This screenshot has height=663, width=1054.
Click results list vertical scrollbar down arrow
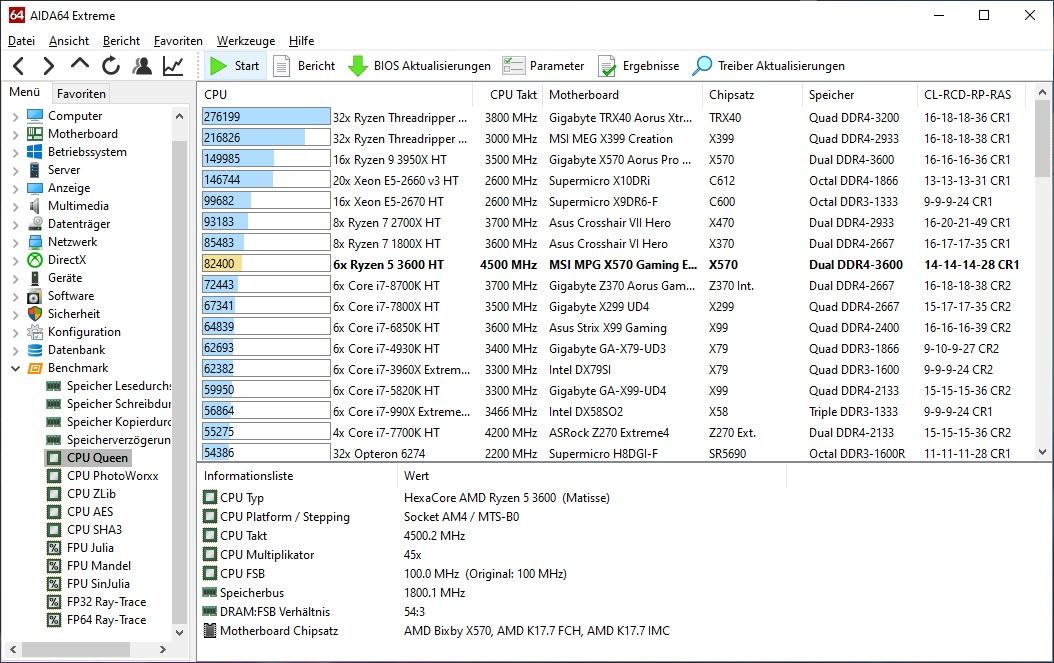pyautogui.click(x=1043, y=453)
